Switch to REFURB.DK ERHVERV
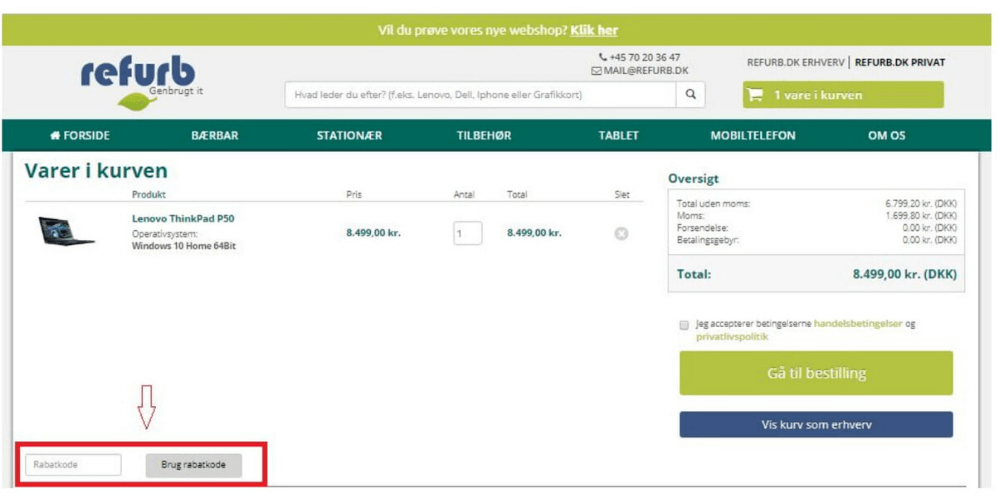The width and height of the screenshot is (1000, 500). coord(796,62)
